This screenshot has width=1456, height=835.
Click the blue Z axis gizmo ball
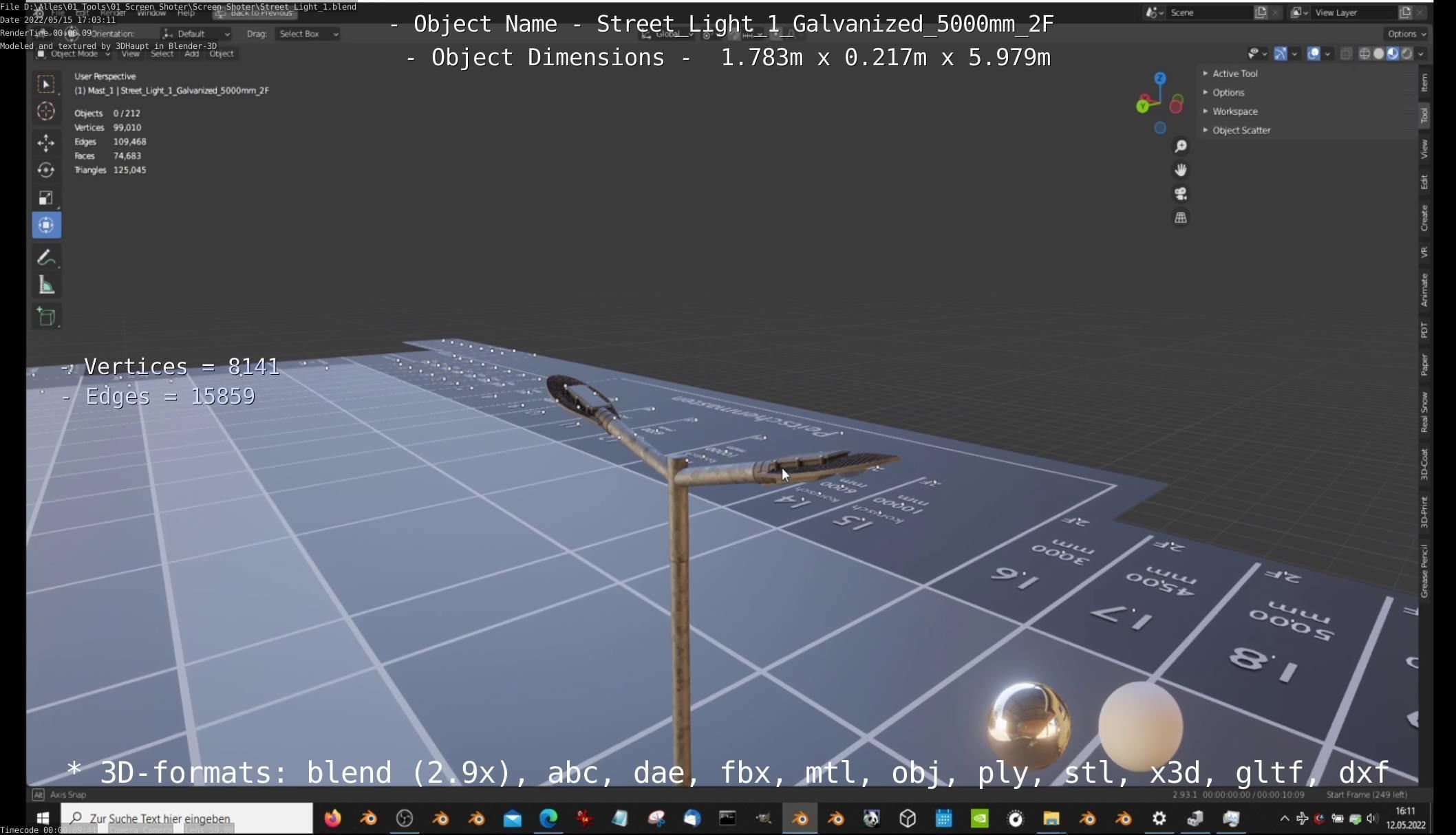pos(1160,78)
